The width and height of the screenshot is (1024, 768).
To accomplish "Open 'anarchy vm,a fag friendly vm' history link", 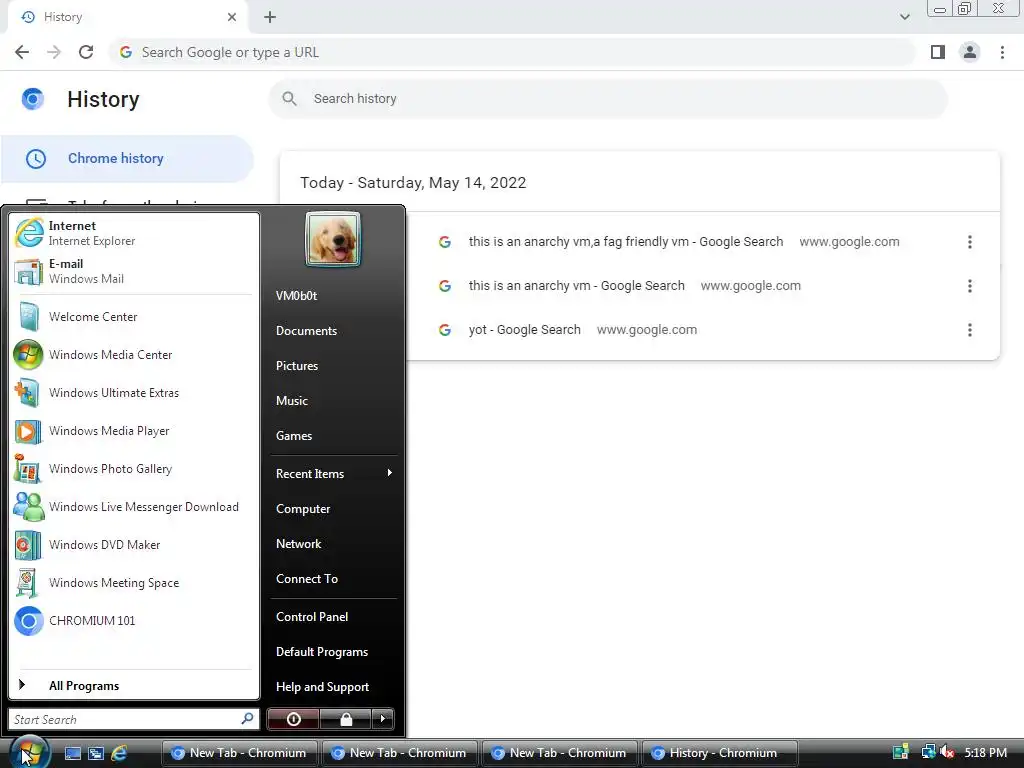I will point(626,242).
